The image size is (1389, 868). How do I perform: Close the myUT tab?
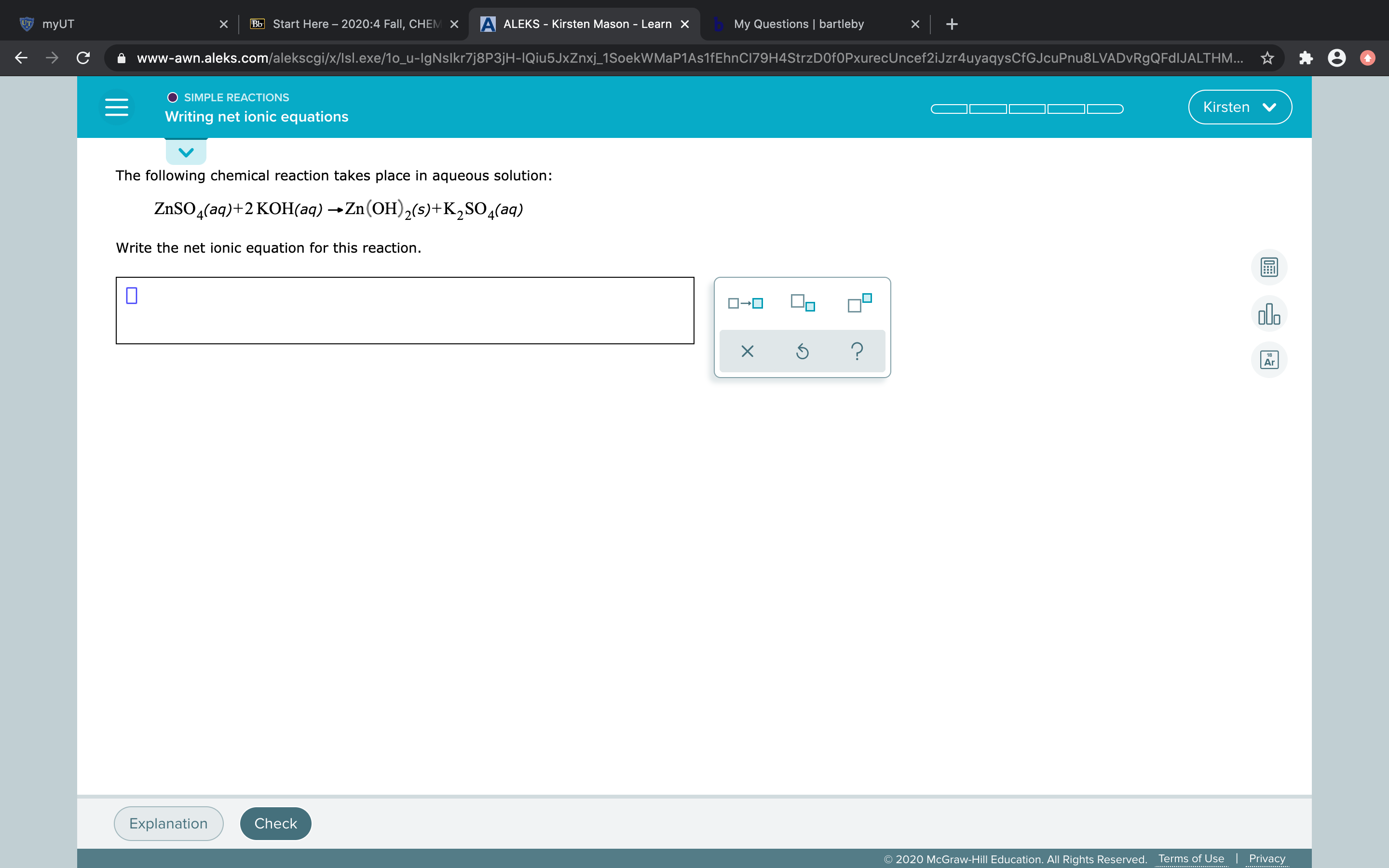coord(224,24)
